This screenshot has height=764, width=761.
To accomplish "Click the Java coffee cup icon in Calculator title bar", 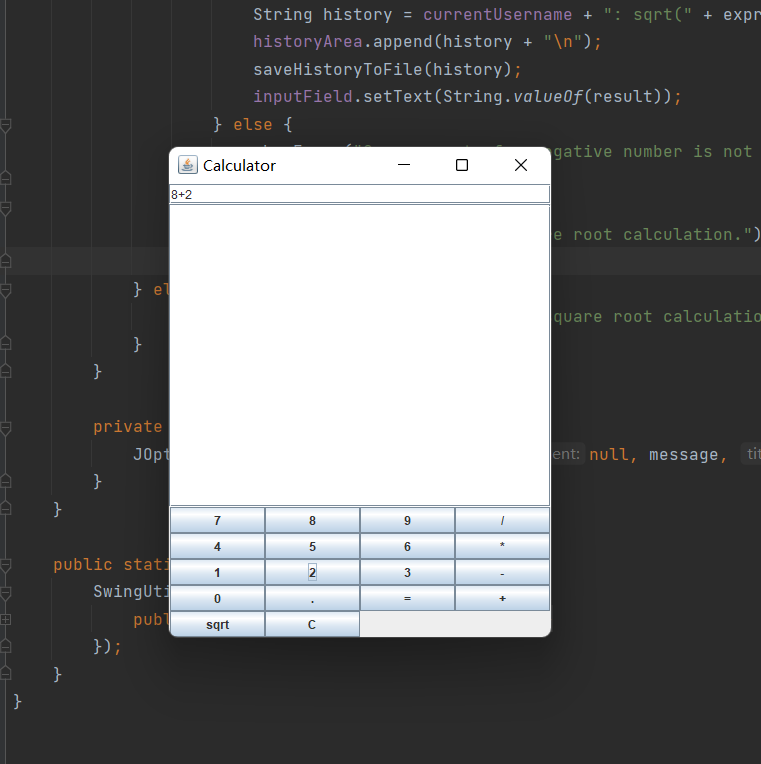I will coord(188,165).
